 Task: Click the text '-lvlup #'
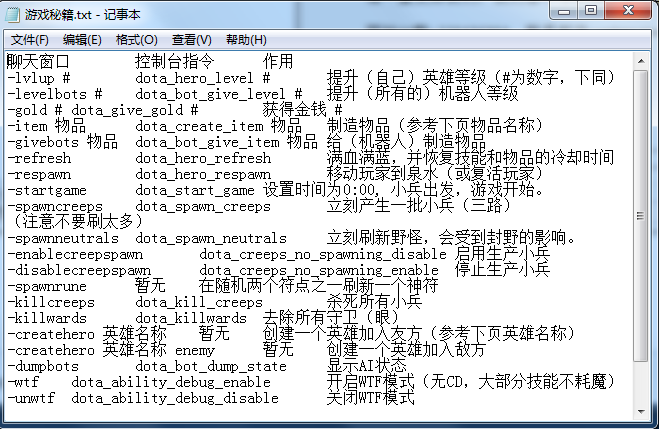(x=39, y=78)
